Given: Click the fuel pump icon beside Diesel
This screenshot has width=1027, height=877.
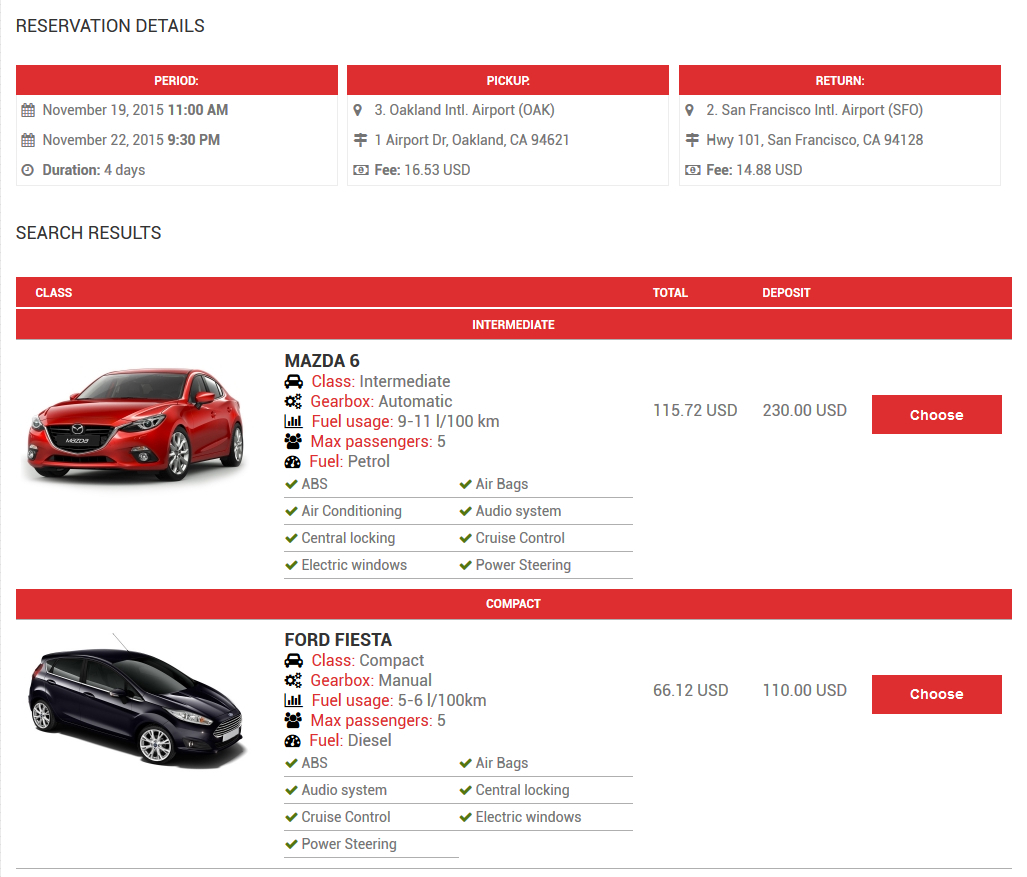Looking at the screenshot, I should pos(291,740).
